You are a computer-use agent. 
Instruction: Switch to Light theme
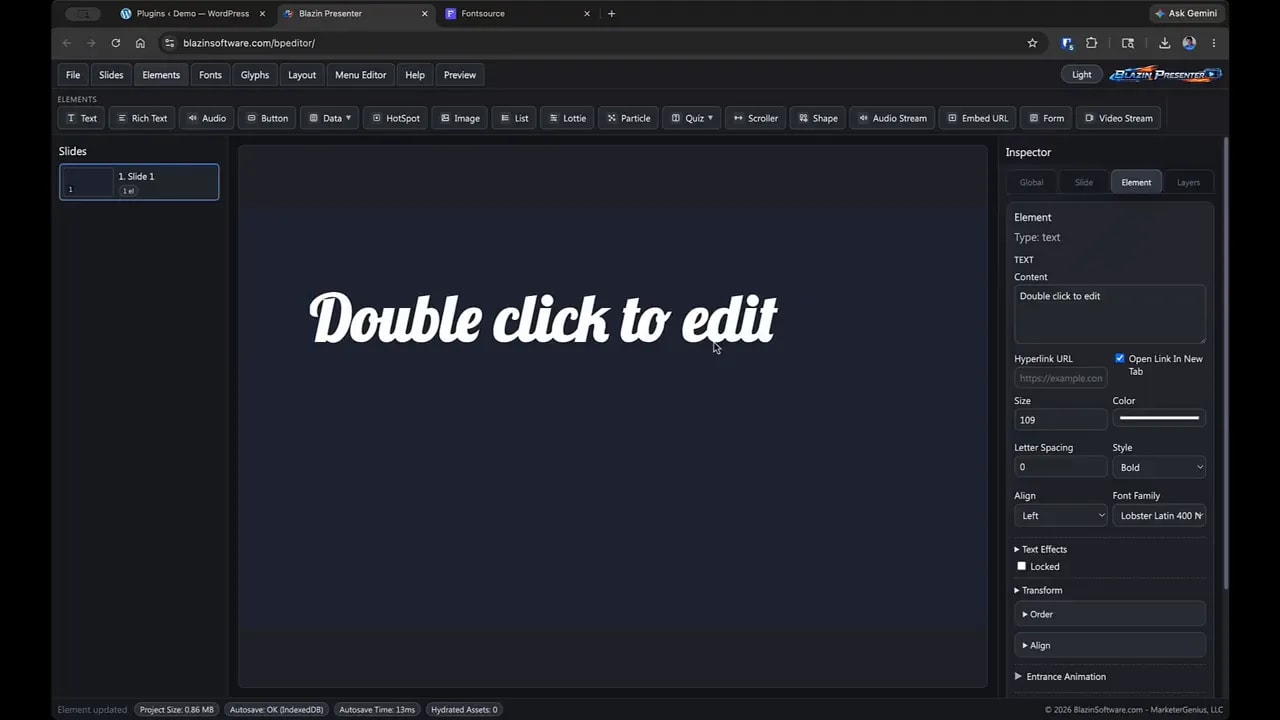click(1081, 74)
